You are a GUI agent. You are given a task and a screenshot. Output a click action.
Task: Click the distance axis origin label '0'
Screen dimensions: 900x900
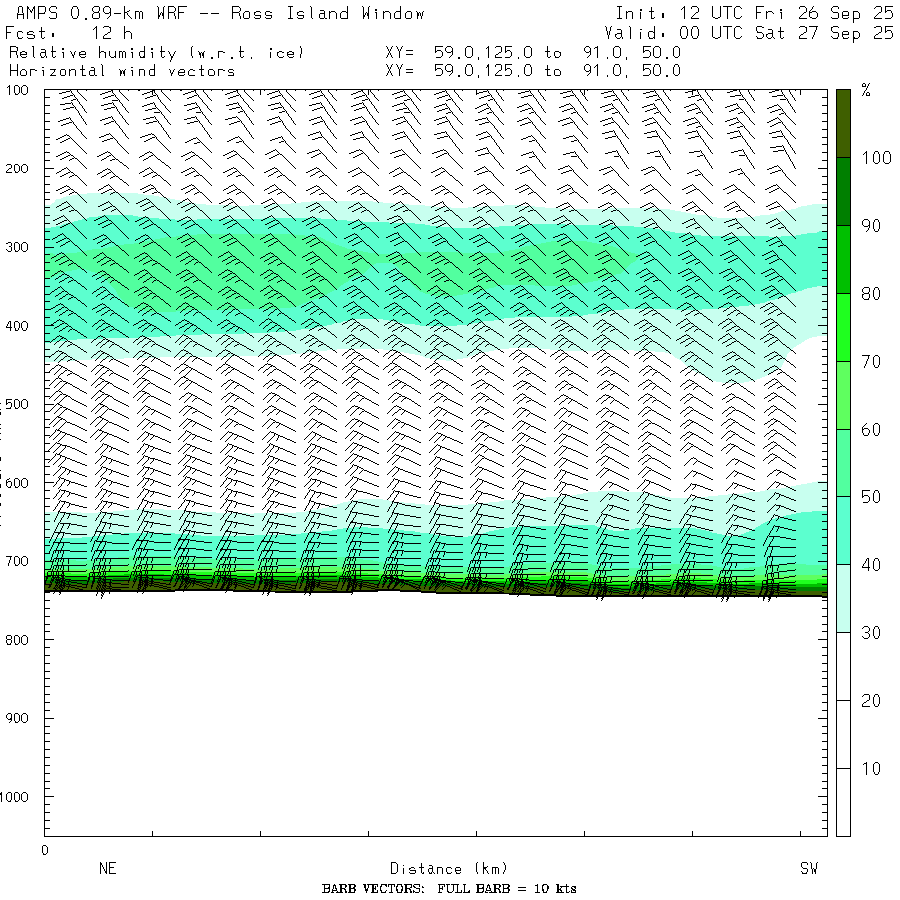tap(45, 851)
